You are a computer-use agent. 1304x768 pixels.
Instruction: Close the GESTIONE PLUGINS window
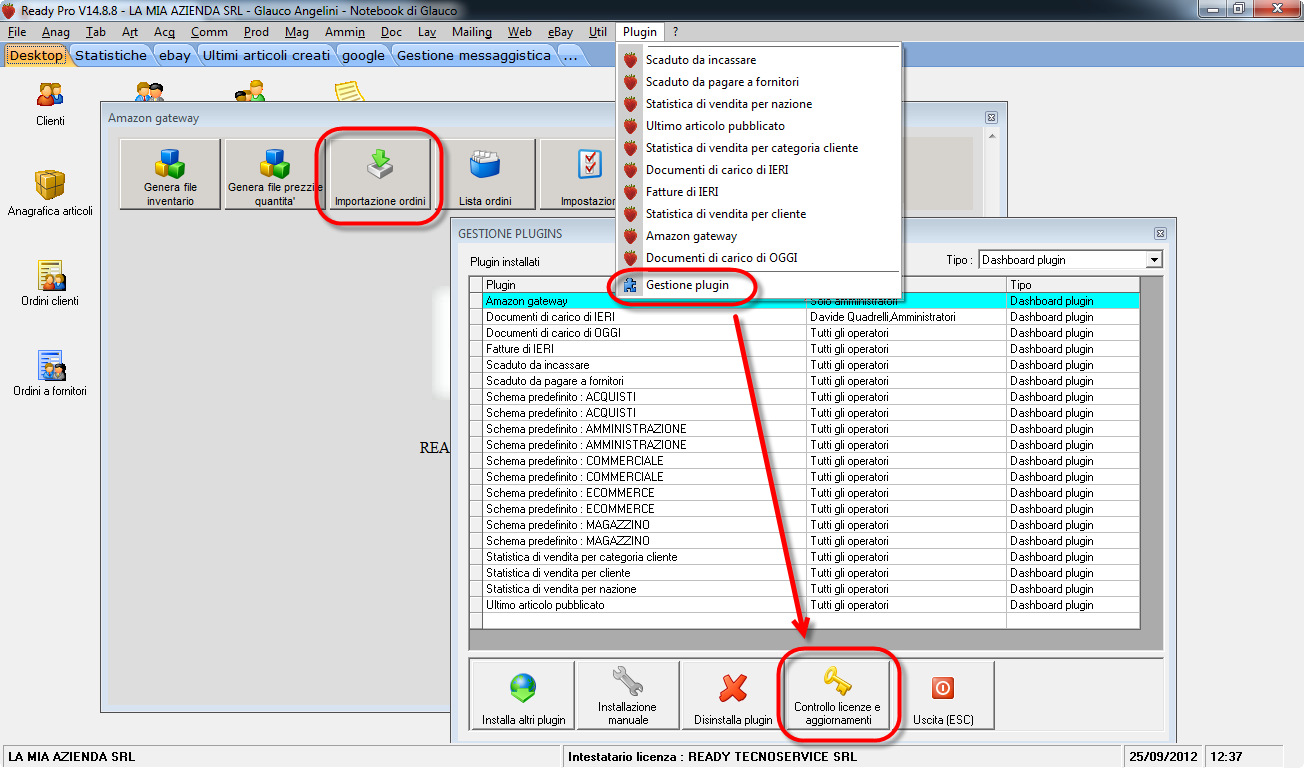tap(1160, 234)
